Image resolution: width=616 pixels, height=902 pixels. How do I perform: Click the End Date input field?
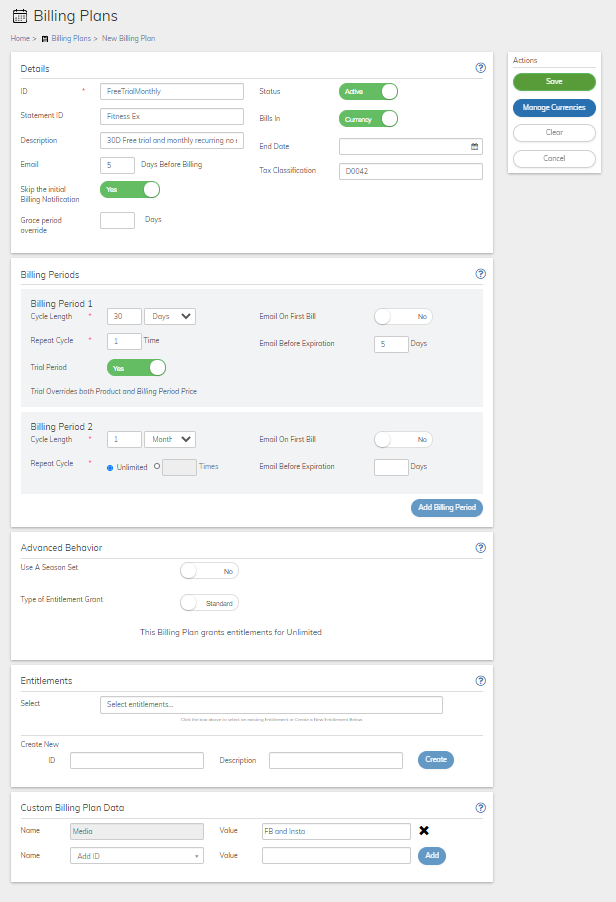pos(411,147)
